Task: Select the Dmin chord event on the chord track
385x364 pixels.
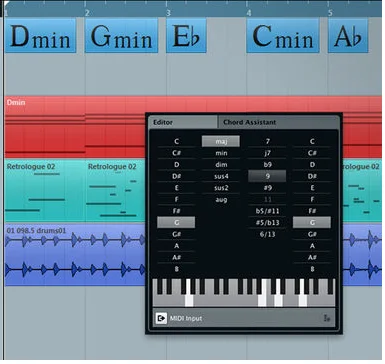Action: [40, 36]
